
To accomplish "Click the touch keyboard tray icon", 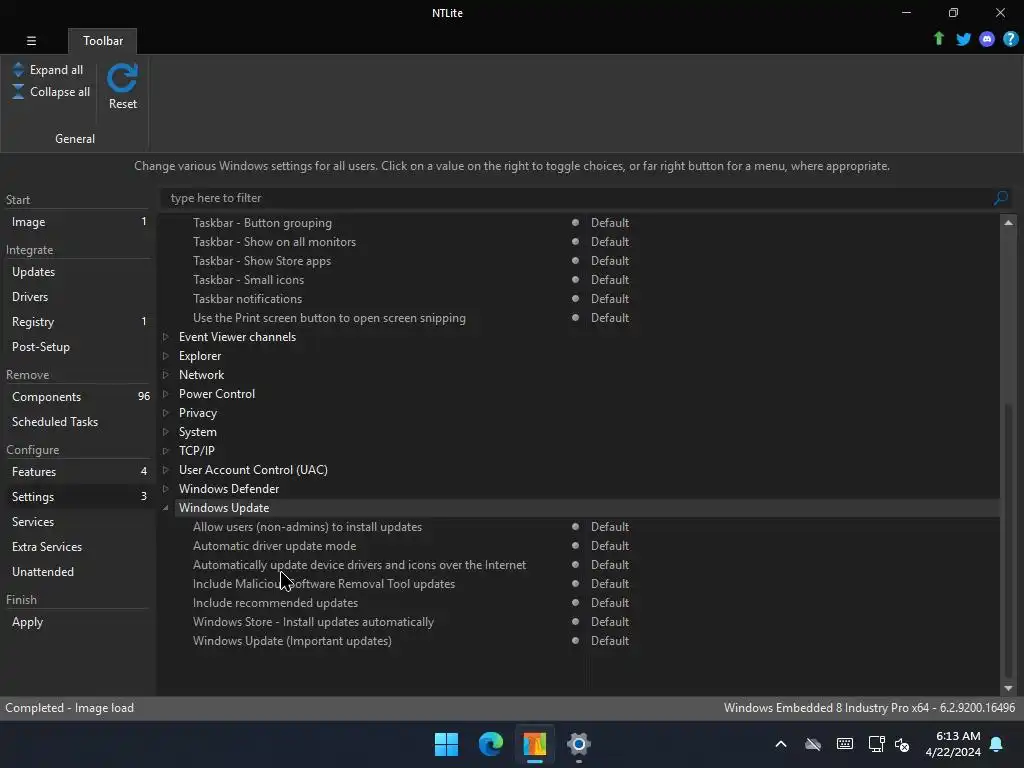I will point(844,744).
